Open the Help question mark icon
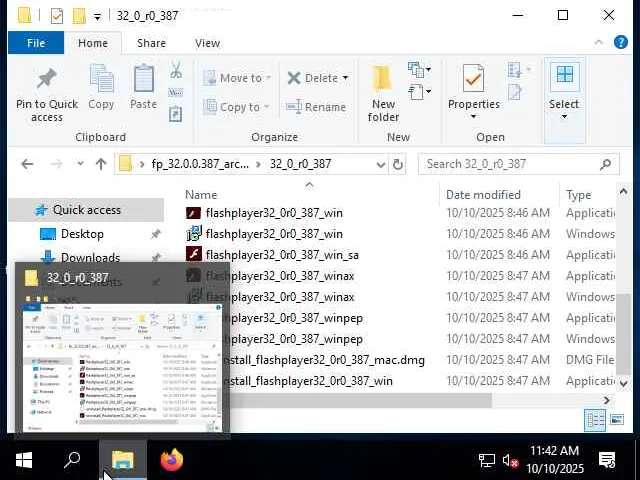The height and width of the screenshot is (480, 640). coord(621,42)
